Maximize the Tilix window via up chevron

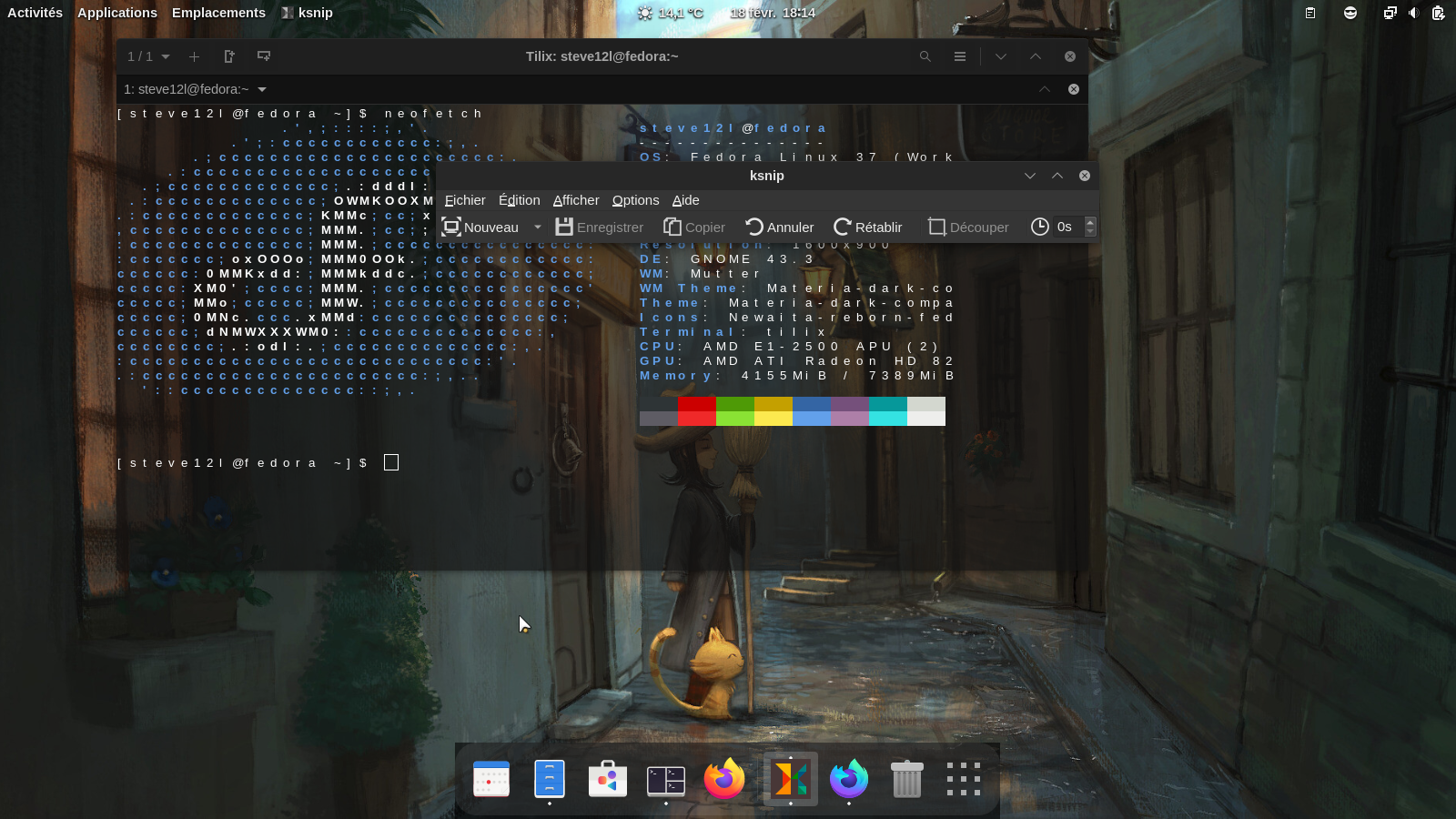click(x=1036, y=56)
